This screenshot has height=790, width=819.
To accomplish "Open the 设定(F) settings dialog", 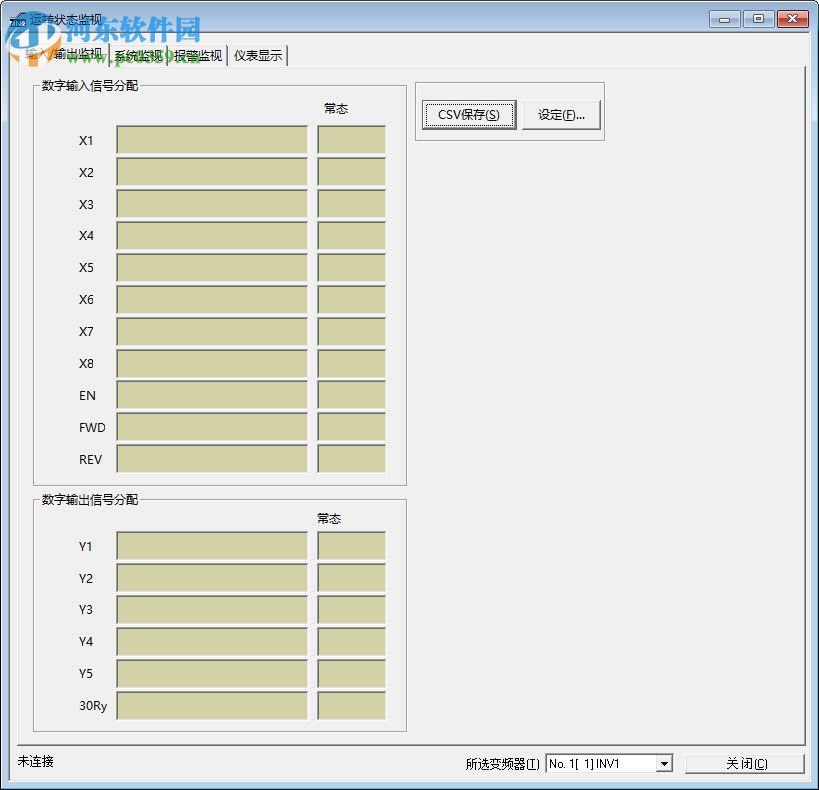I will pyautogui.click(x=561, y=115).
